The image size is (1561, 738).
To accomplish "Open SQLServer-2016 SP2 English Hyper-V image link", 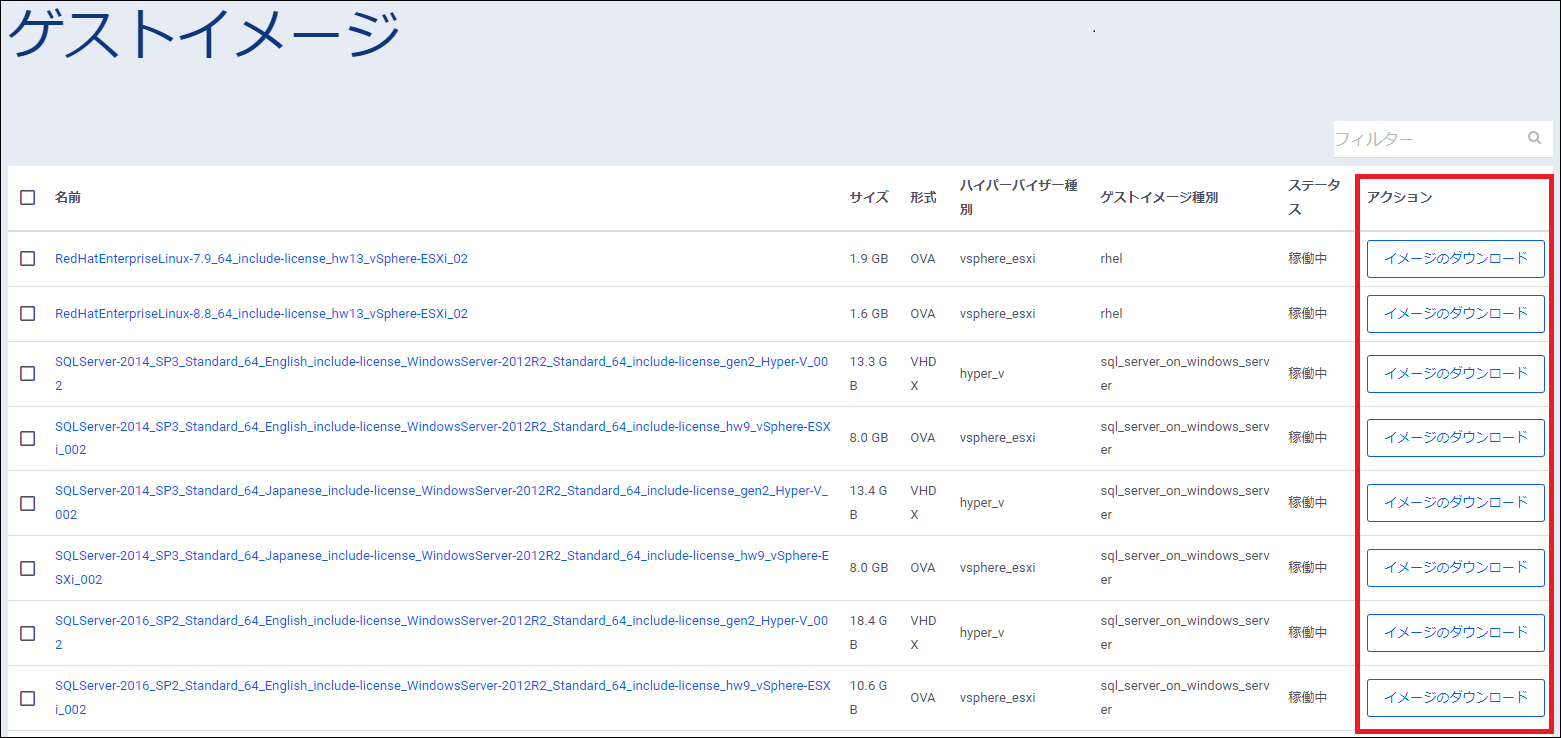I will pos(440,621).
